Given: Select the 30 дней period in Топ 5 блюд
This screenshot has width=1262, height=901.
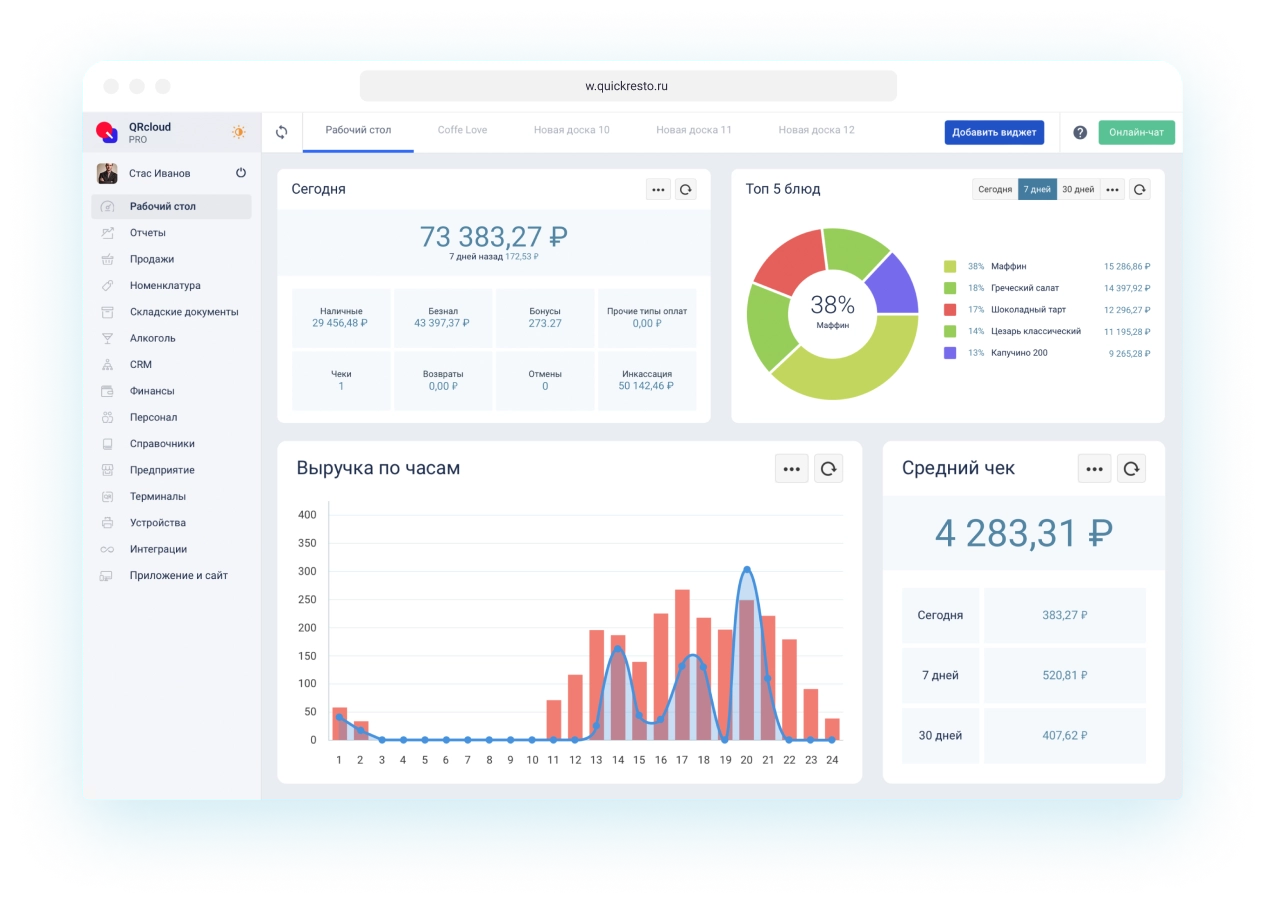Looking at the screenshot, I should 1077,189.
